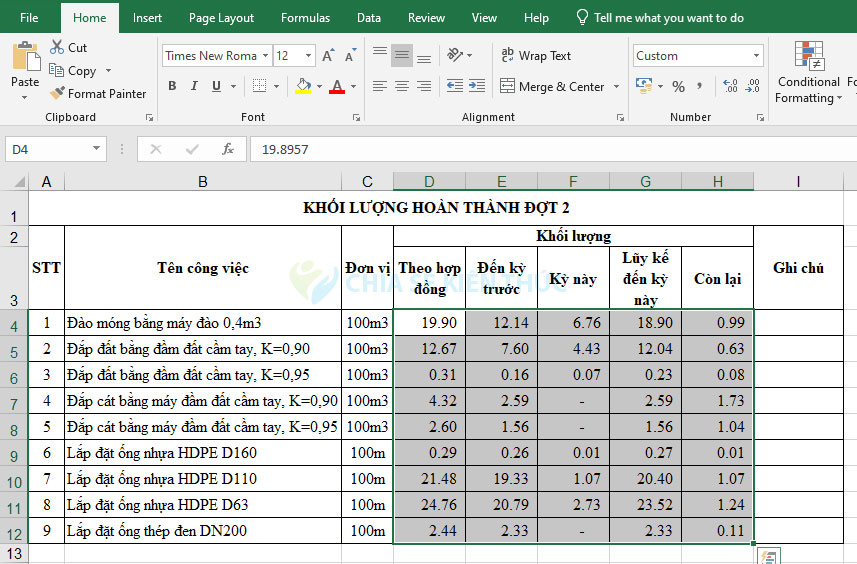Apply Accounting Number Format
Screen dimensions: 857x564
(x=644, y=86)
